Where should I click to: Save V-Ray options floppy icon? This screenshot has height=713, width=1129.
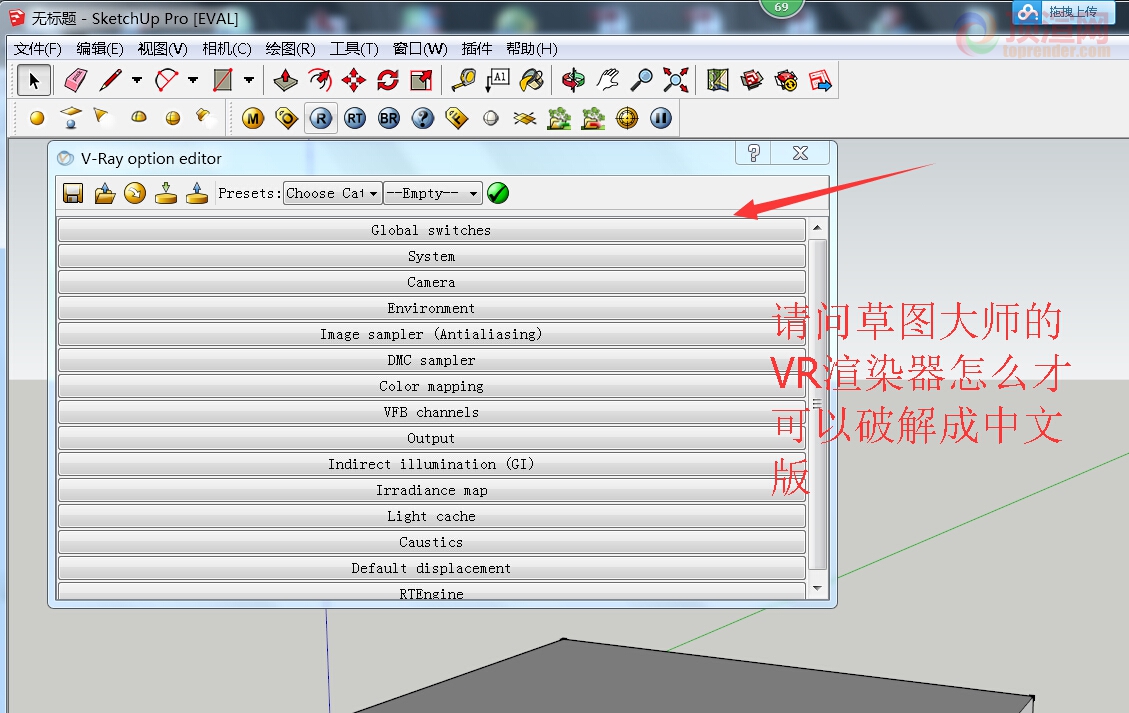click(x=73, y=193)
